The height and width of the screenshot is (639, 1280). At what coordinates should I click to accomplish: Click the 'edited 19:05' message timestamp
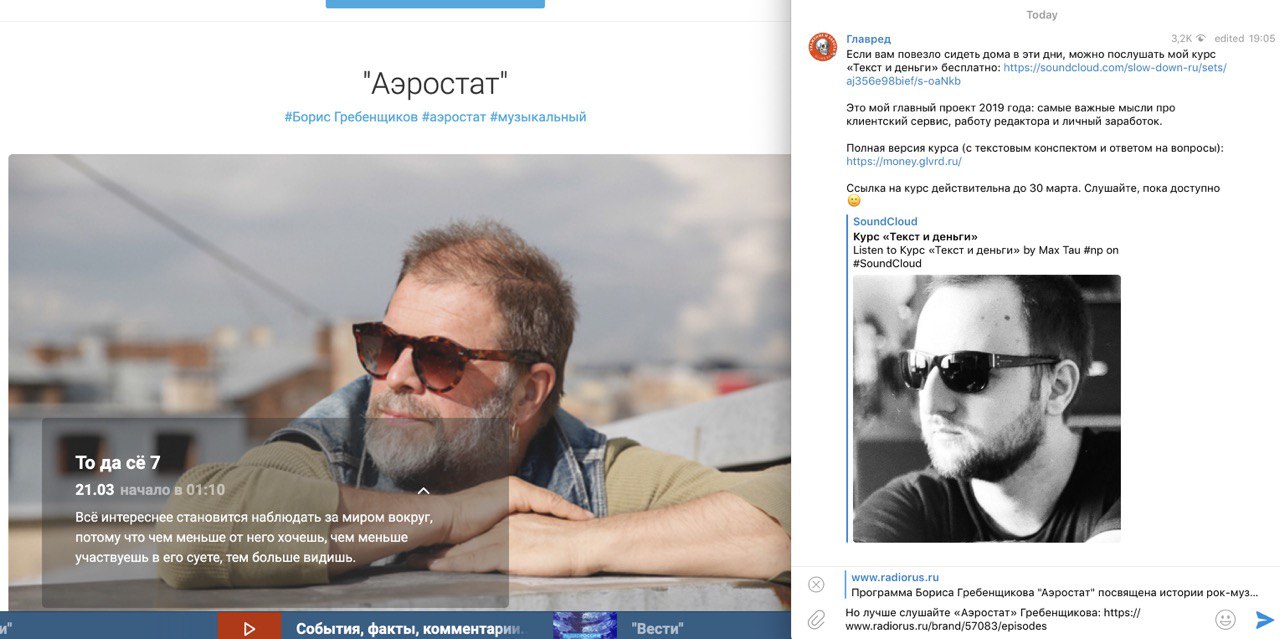point(1245,39)
